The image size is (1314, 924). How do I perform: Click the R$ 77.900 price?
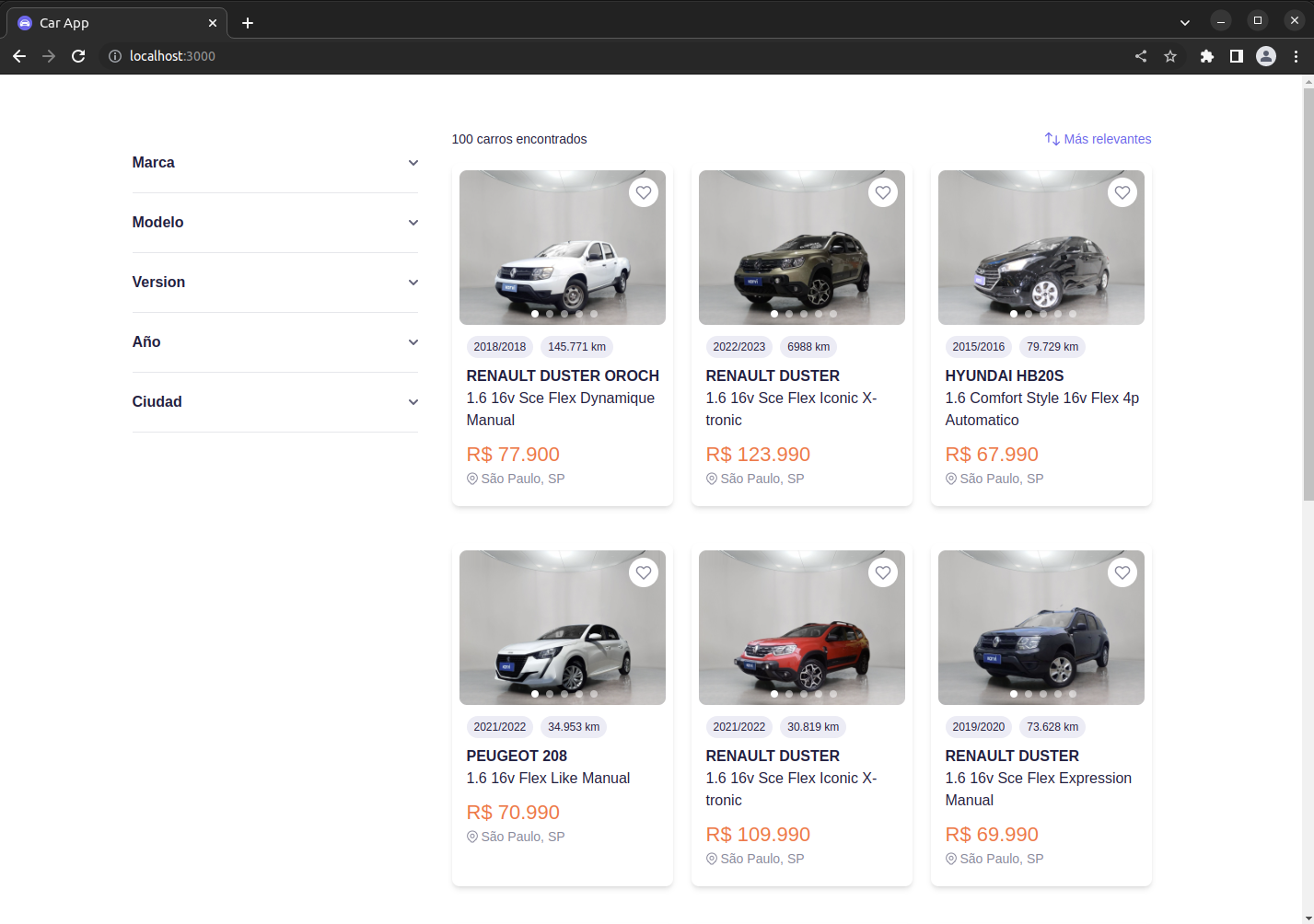513,455
